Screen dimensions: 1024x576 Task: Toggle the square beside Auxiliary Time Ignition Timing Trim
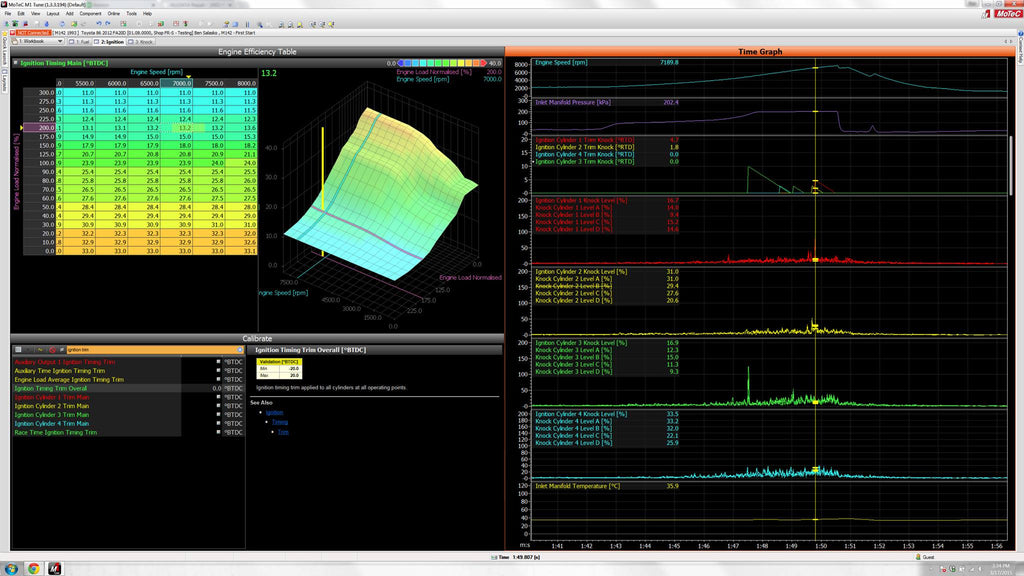click(x=218, y=370)
